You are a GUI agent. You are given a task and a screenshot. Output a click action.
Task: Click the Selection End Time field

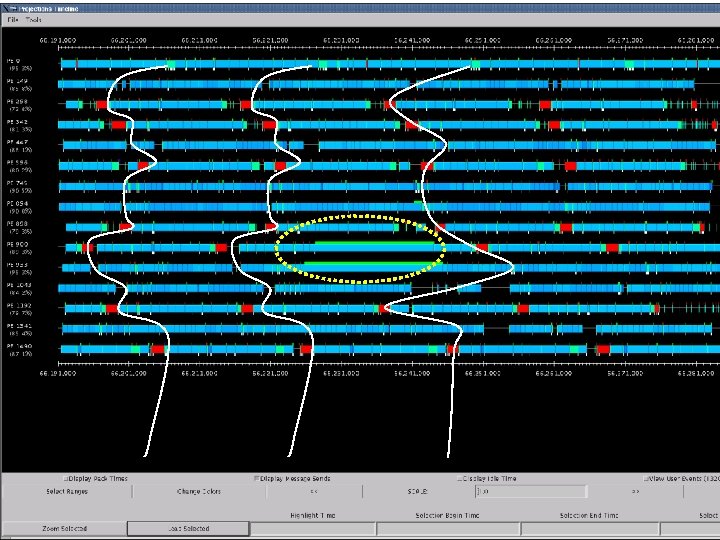[590, 529]
